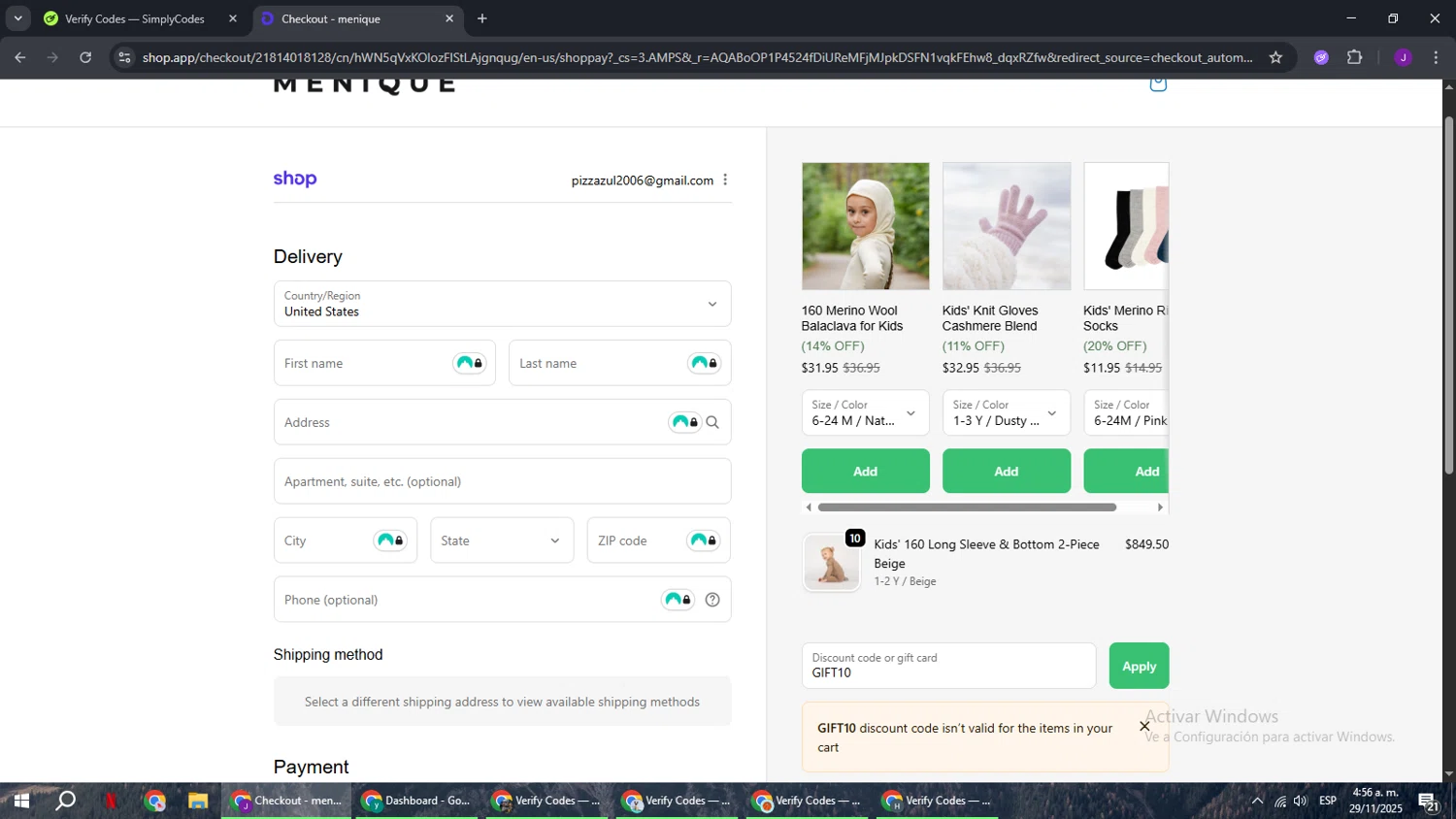Open browser extensions puzzle icon

click(x=1355, y=57)
